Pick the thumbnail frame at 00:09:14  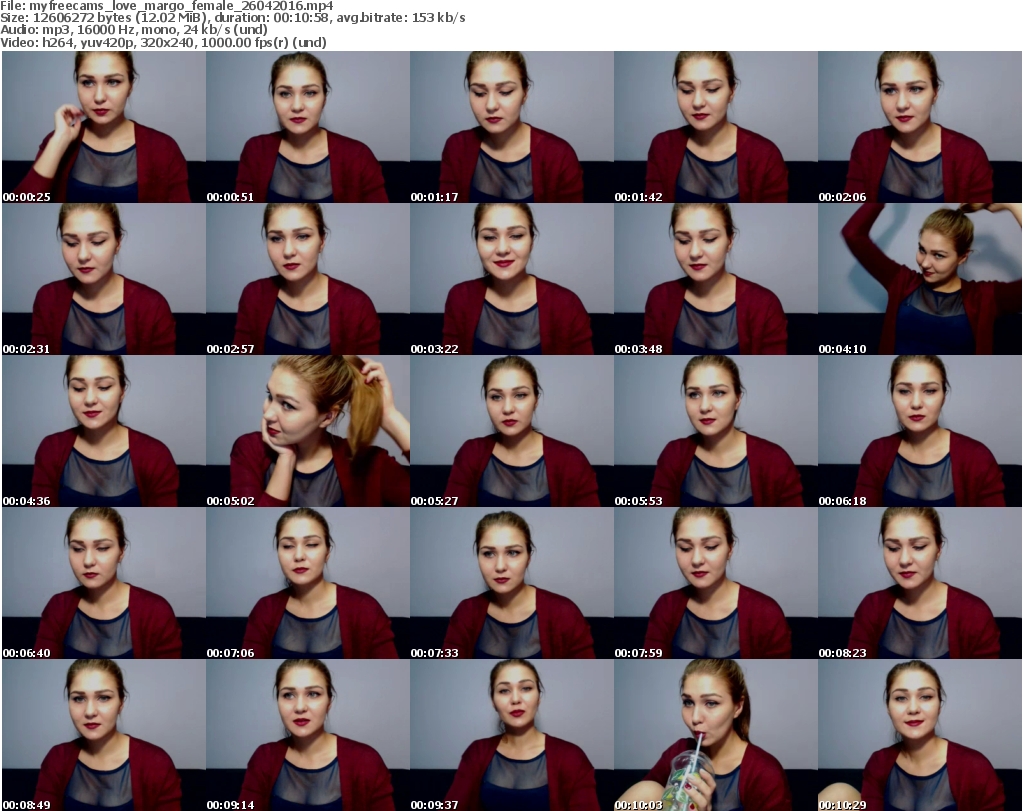pos(308,735)
